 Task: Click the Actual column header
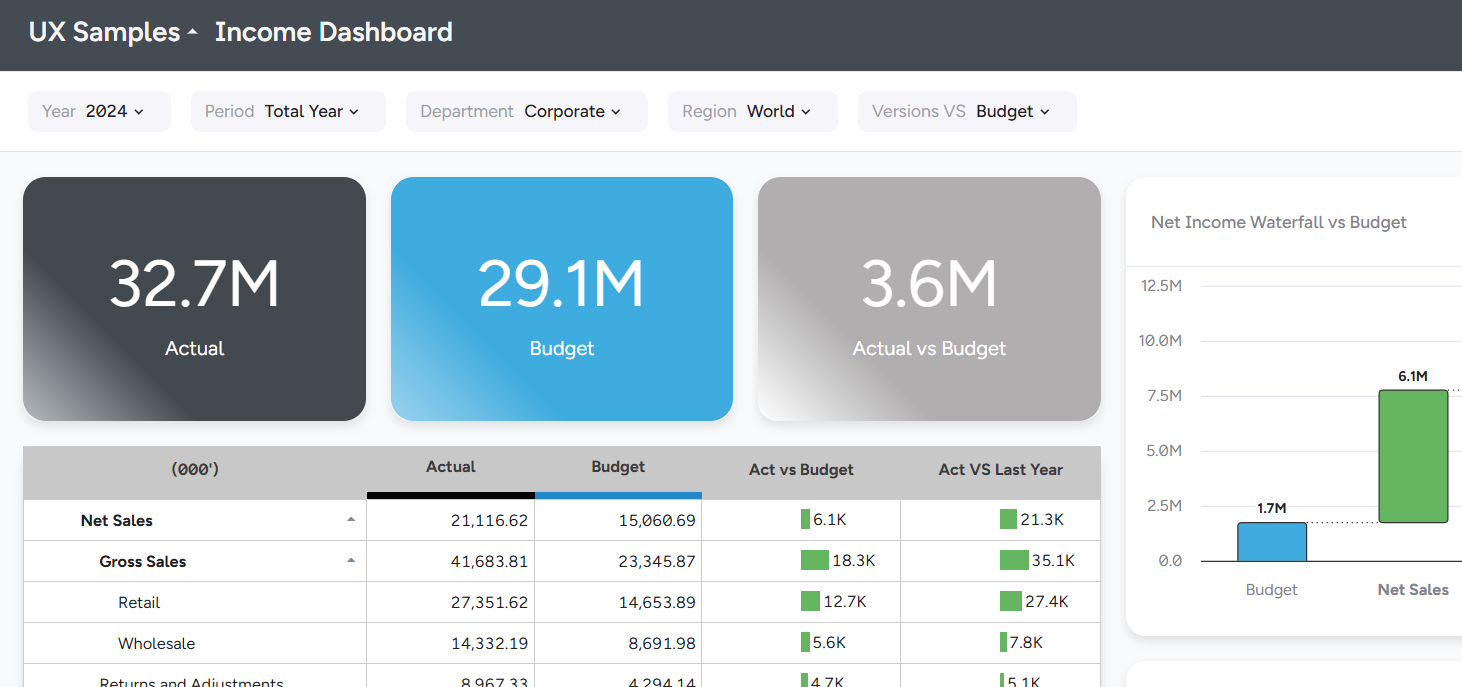click(x=451, y=467)
